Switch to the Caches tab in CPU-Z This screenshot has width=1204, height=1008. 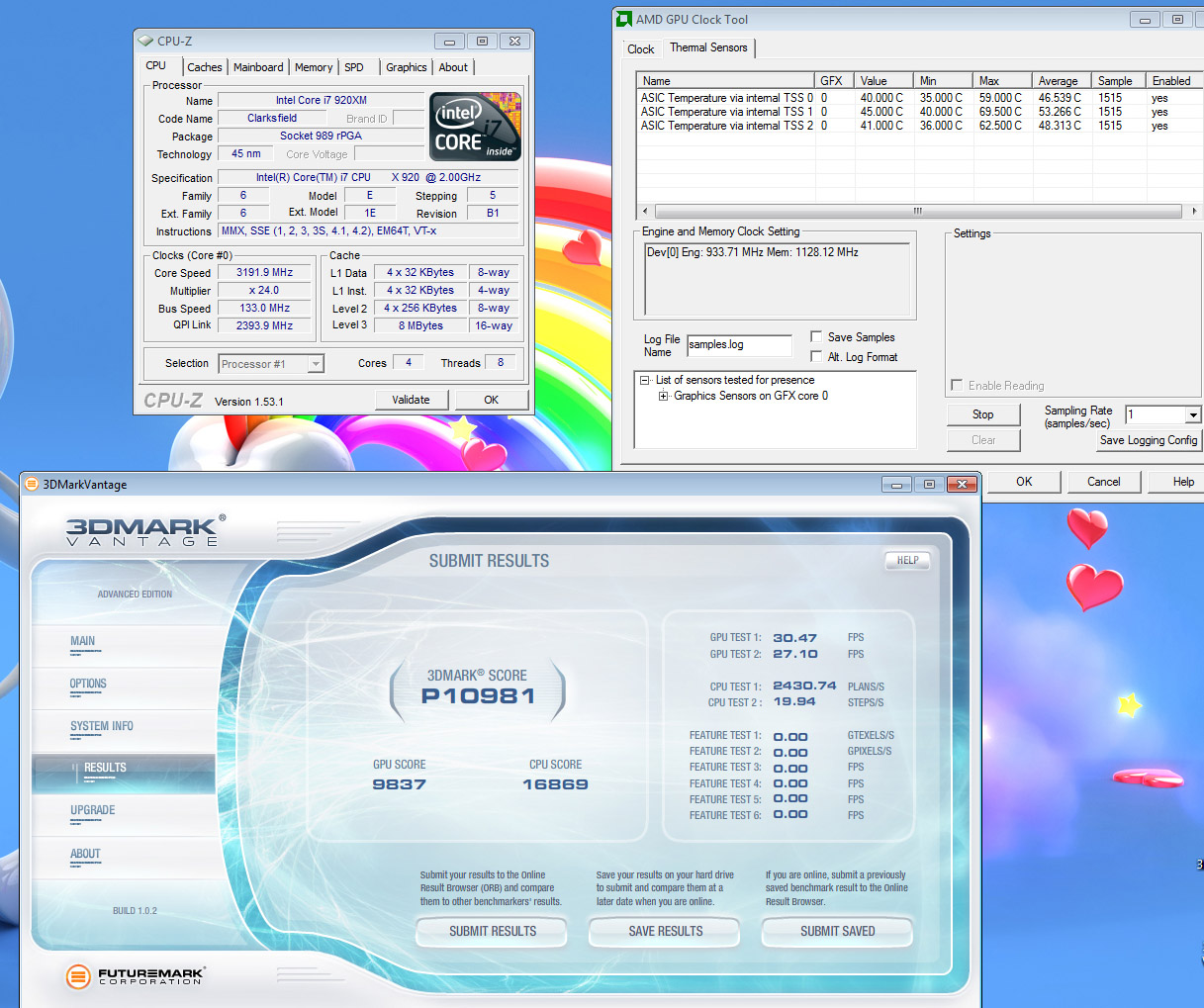(205, 67)
